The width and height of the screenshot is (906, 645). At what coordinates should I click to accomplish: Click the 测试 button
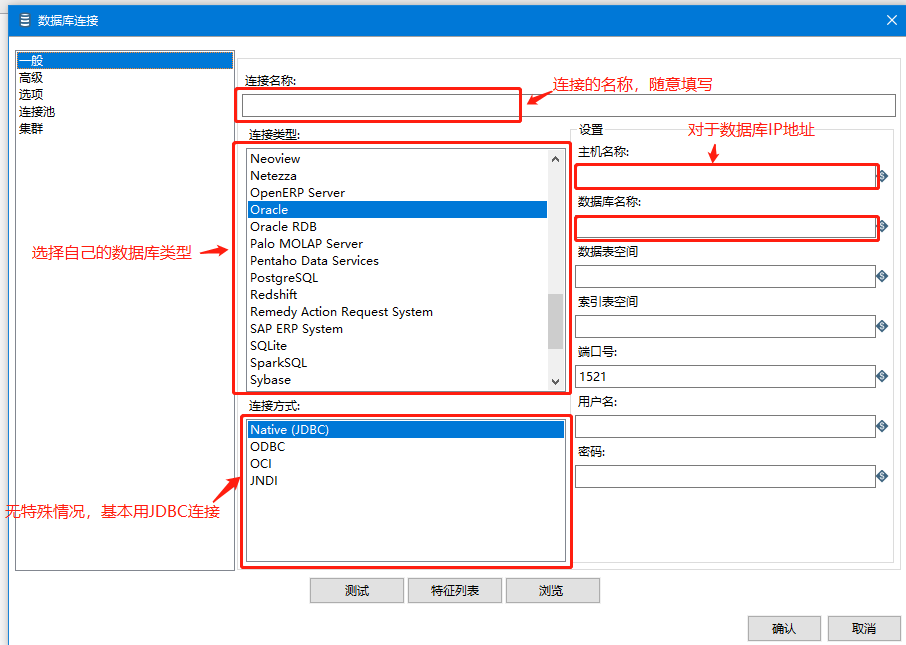[x=357, y=590]
